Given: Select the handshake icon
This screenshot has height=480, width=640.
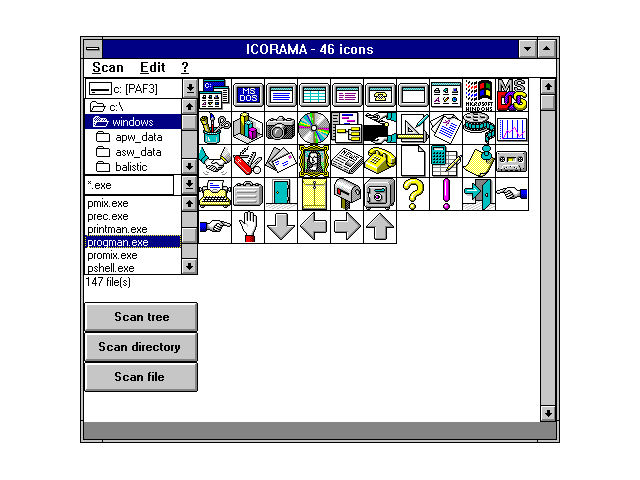Looking at the screenshot, I should pos(214,160).
